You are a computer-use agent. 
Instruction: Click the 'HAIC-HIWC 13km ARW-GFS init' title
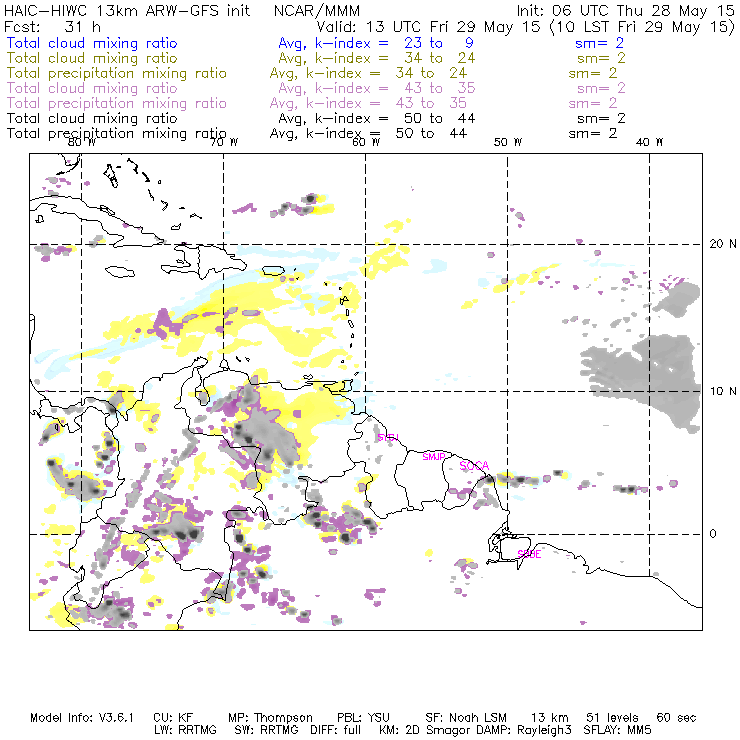127,11
